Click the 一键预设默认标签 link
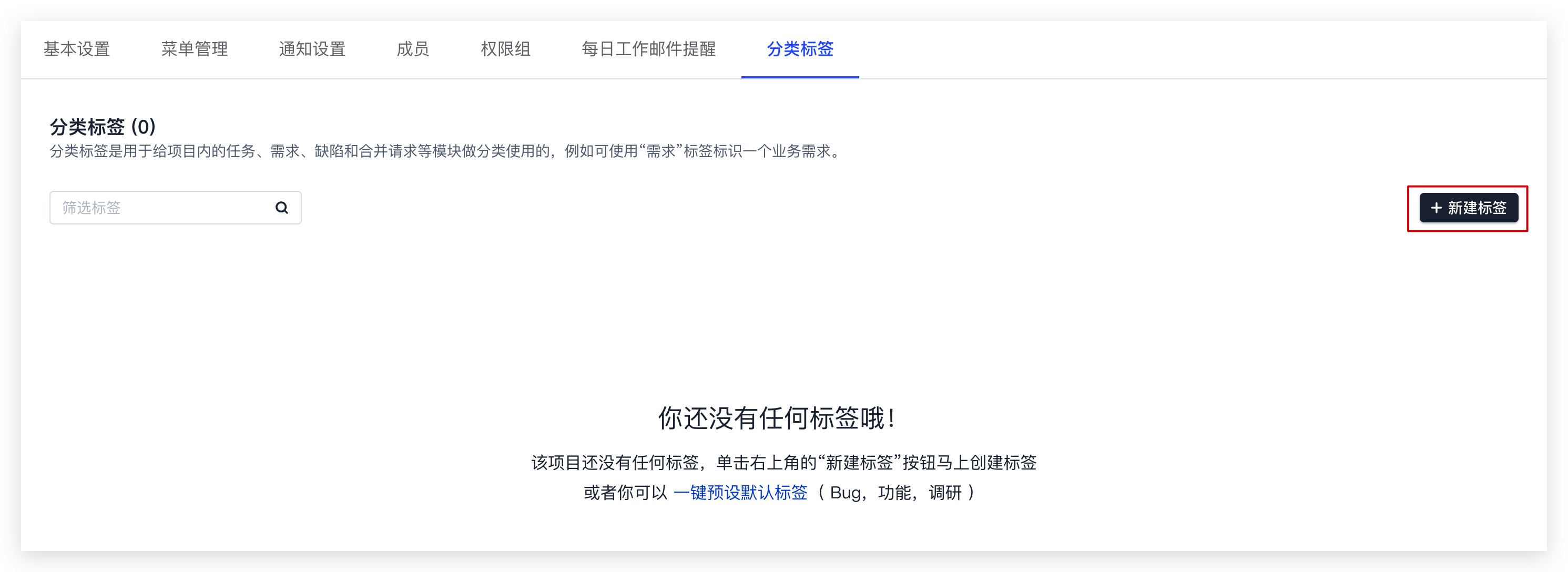This screenshot has height=572, width=1568. 740,492
